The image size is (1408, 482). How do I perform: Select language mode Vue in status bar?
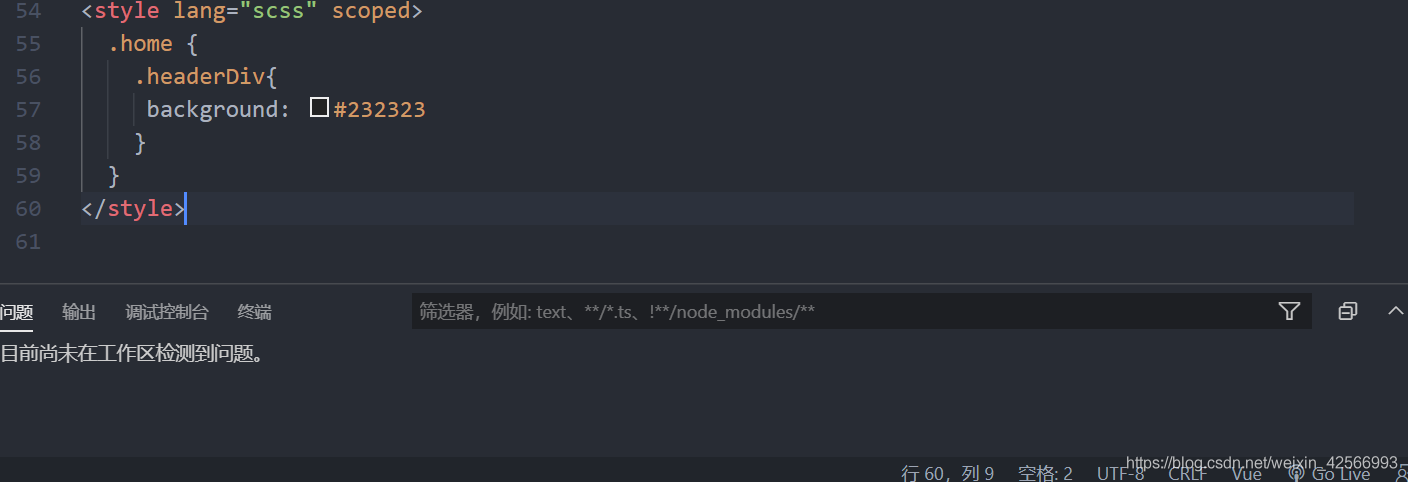[x=1246, y=473]
